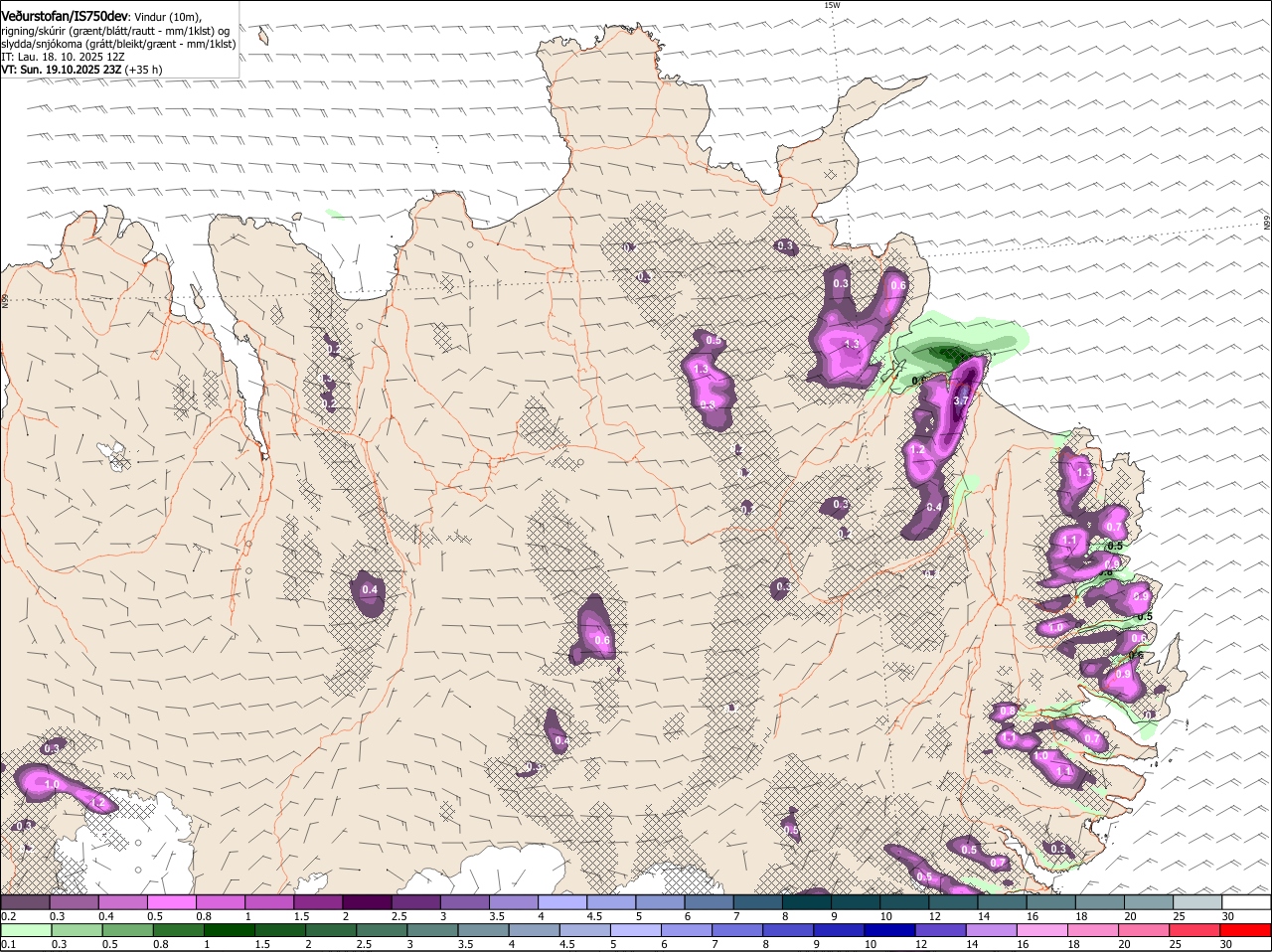
Task: Click the 3.7 precipitation maximum value on map
Action: (x=960, y=399)
